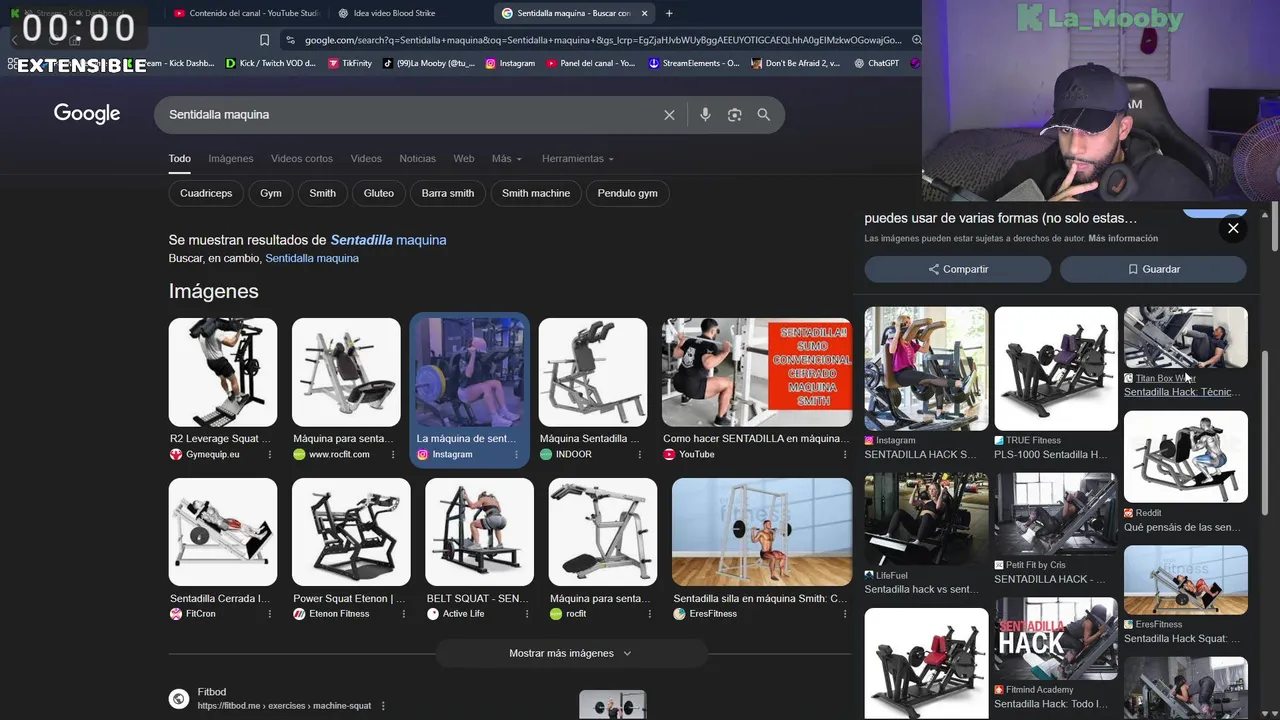Image resolution: width=1280 pixels, height=720 pixels.
Task: Open options for the Gymequip.eu result
Action: (x=270, y=455)
